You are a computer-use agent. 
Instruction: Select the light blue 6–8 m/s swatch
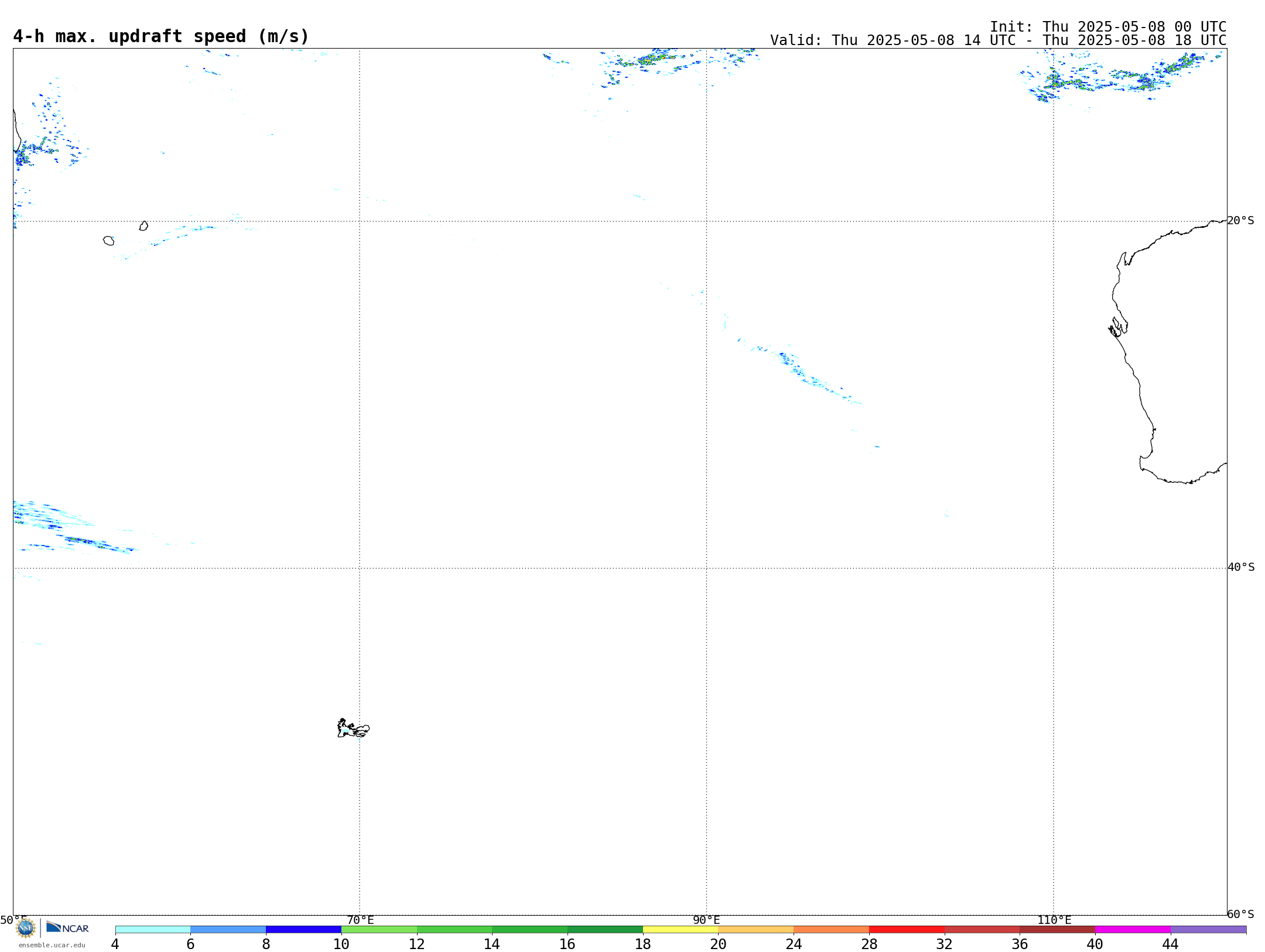click(228, 929)
